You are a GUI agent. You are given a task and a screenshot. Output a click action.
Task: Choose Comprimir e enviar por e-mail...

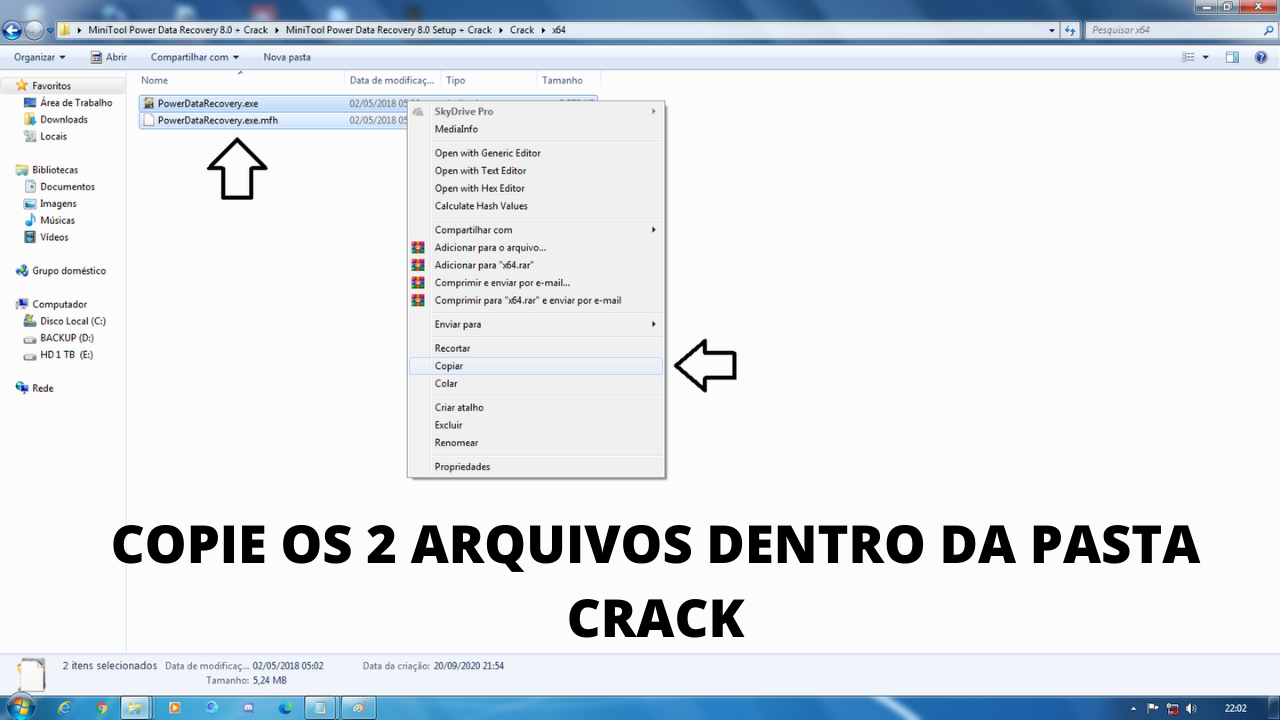(x=536, y=283)
